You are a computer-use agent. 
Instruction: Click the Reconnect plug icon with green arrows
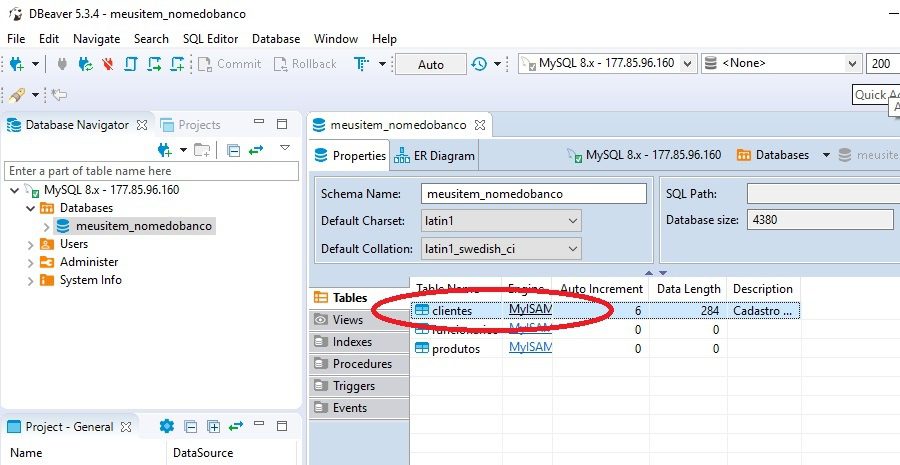(86, 64)
